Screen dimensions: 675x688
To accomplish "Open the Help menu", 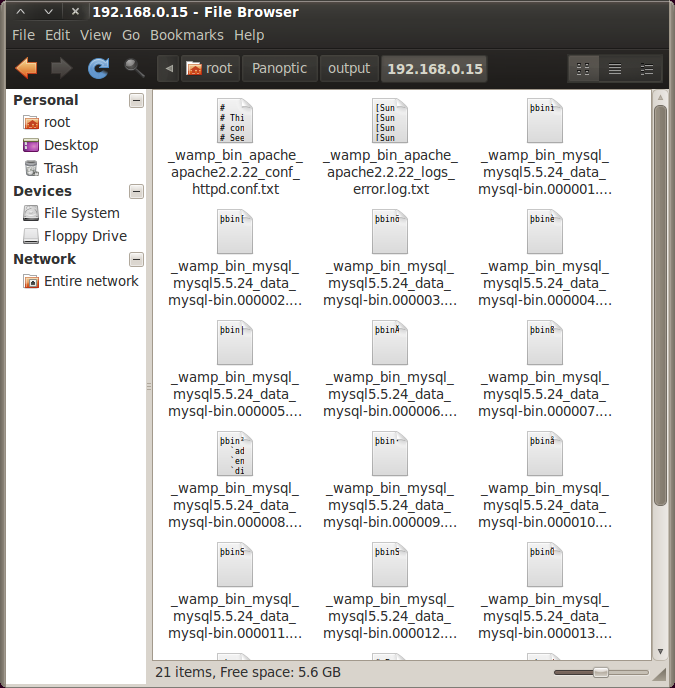I will 249,35.
